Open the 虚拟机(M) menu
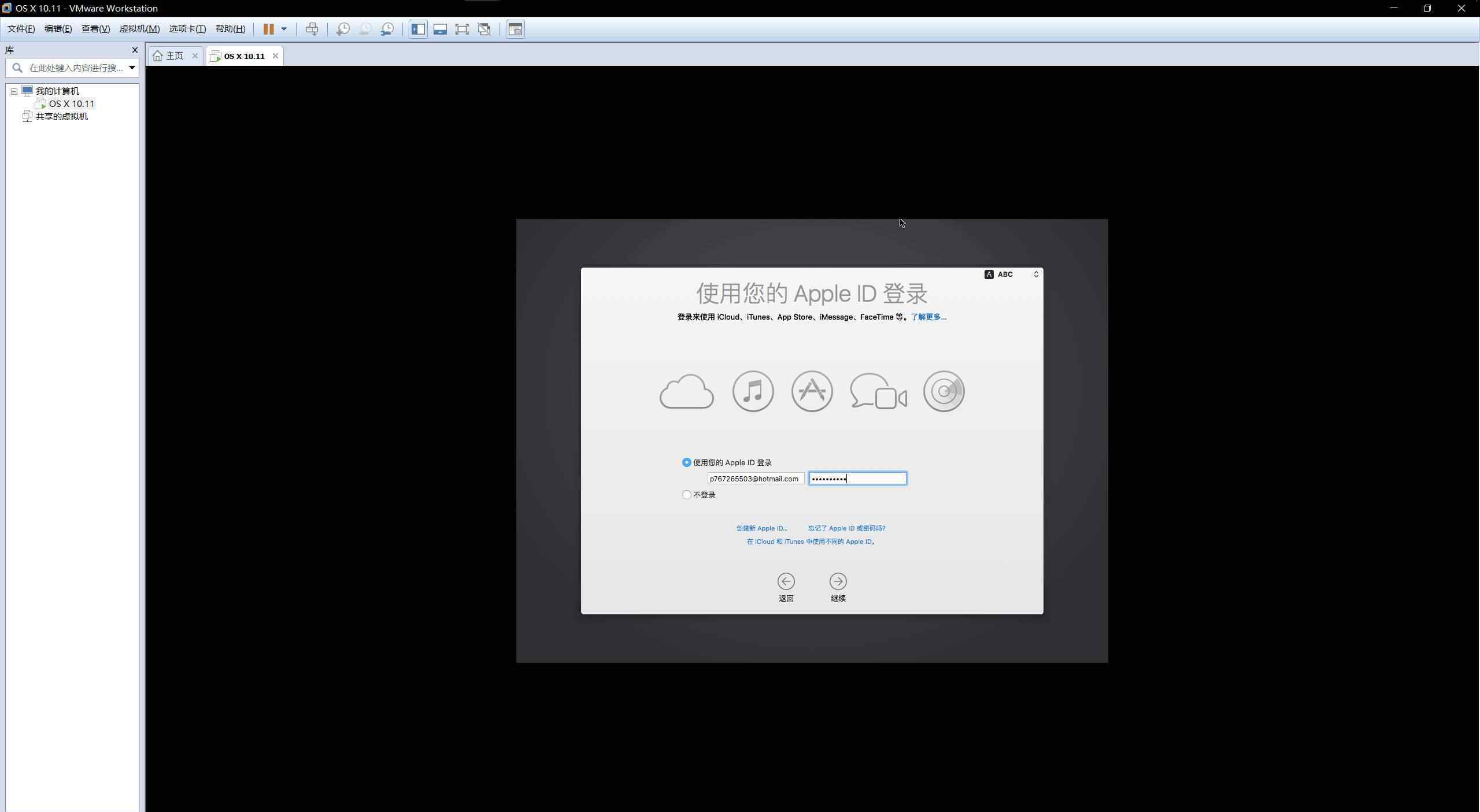The image size is (1480, 812). pos(139,29)
